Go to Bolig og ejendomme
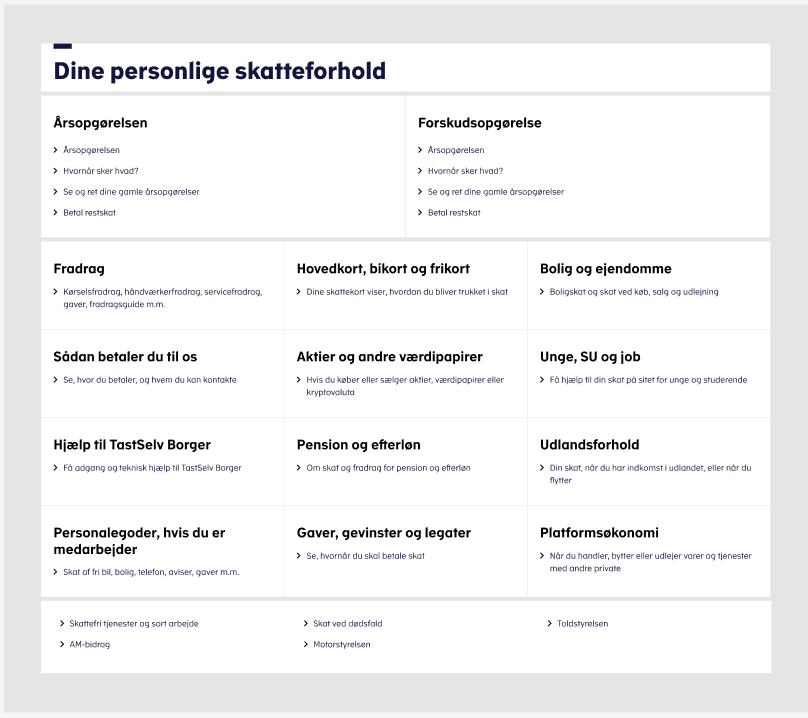The height and width of the screenshot is (718, 808). [x=605, y=269]
